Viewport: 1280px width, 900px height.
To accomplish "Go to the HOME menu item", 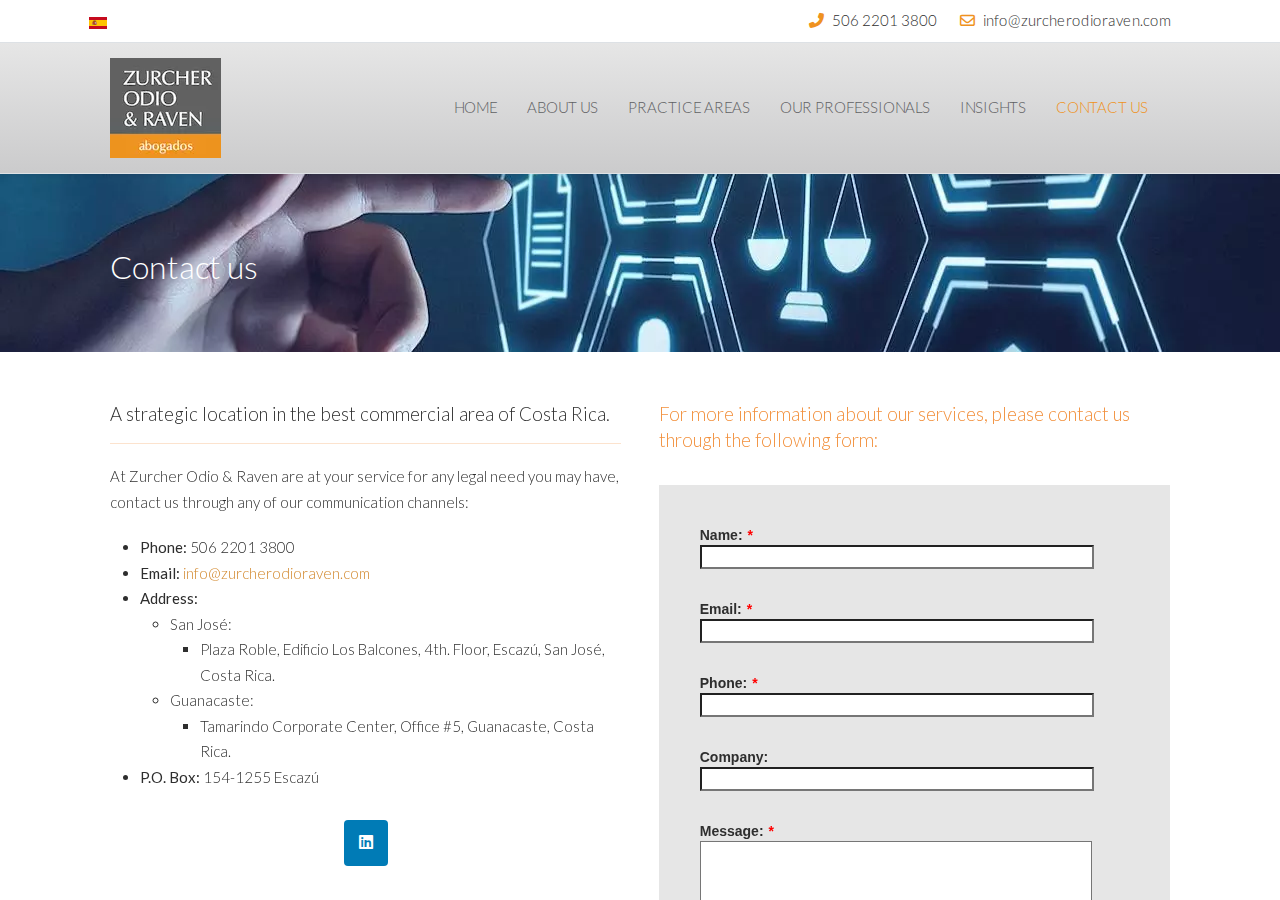I will (475, 107).
